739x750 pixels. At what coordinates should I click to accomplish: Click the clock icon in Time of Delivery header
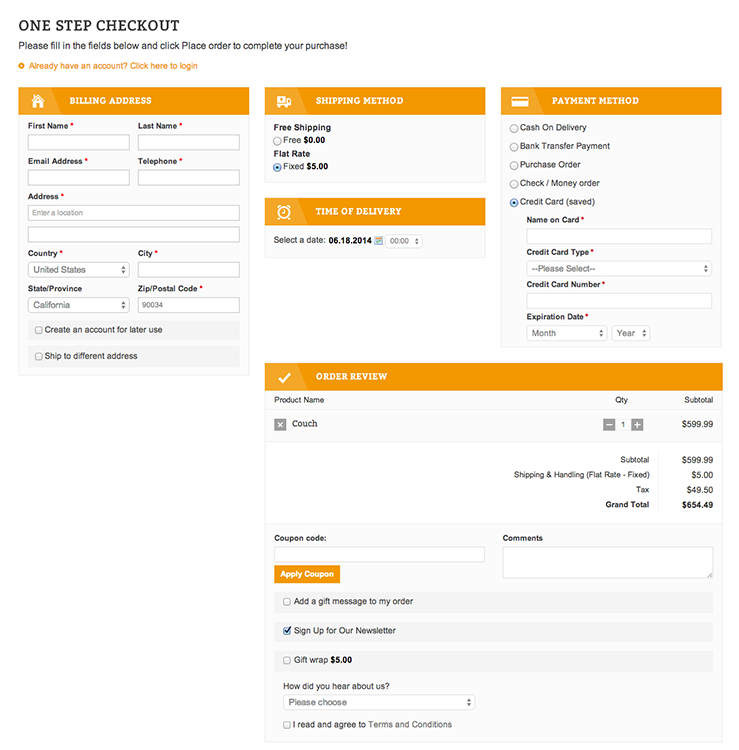coord(284,212)
